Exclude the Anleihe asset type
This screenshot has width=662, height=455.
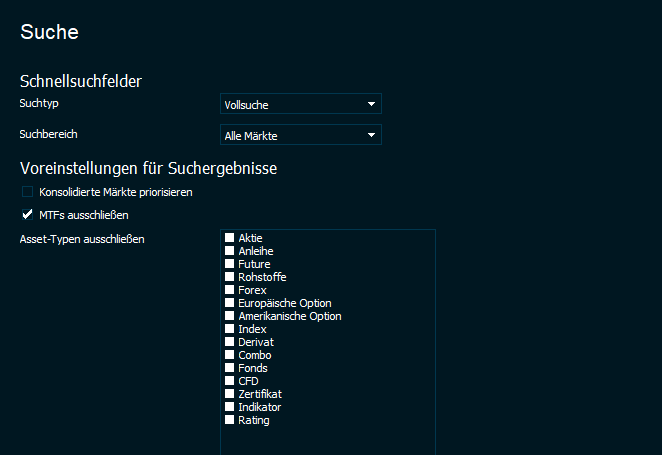click(x=230, y=251)
